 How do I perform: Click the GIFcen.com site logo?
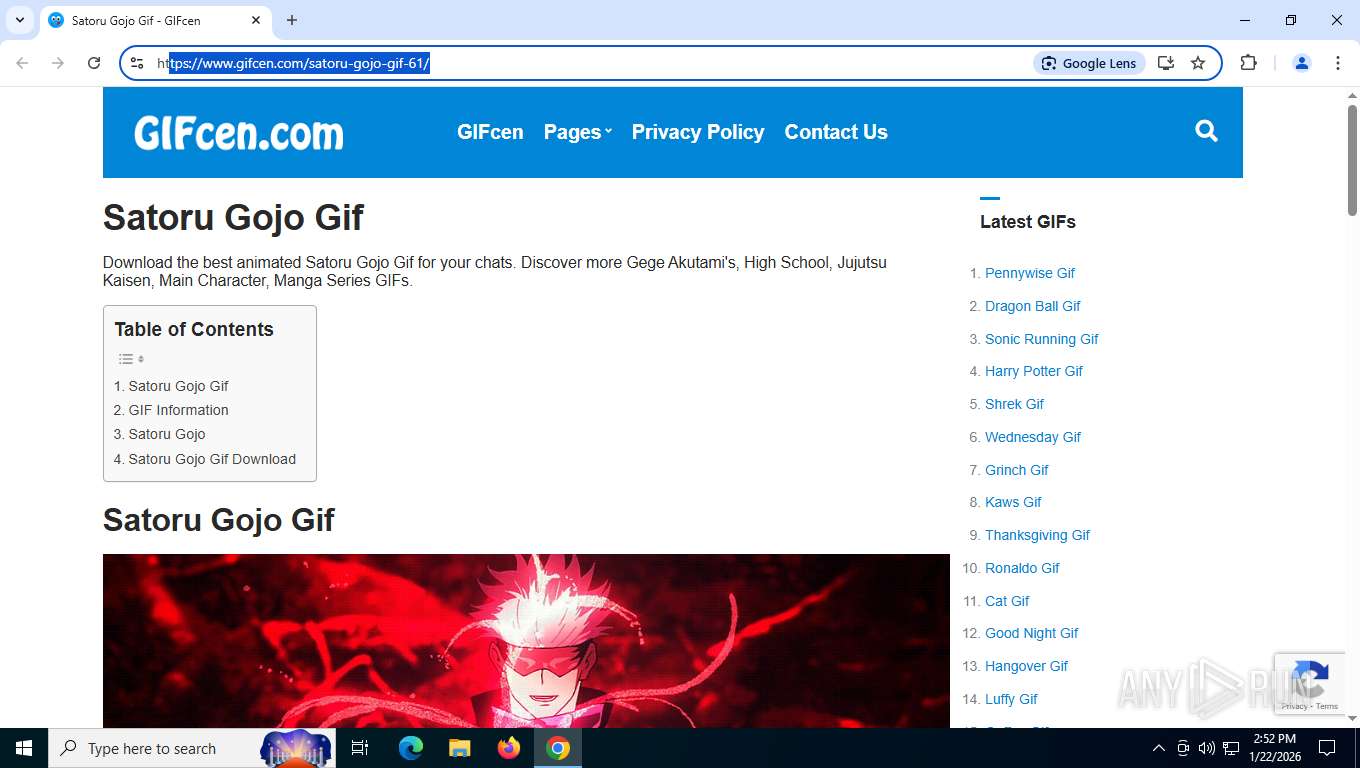[239, 133]
